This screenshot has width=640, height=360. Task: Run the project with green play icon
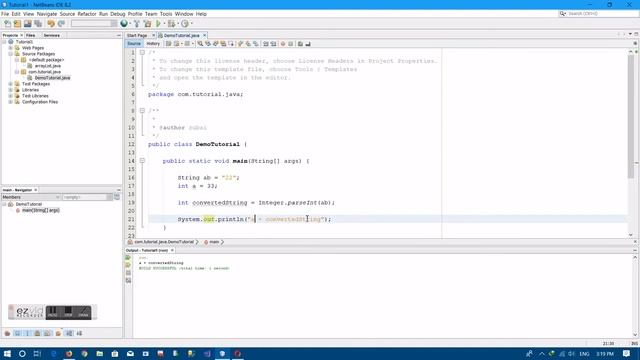click(x=158, y=24)
